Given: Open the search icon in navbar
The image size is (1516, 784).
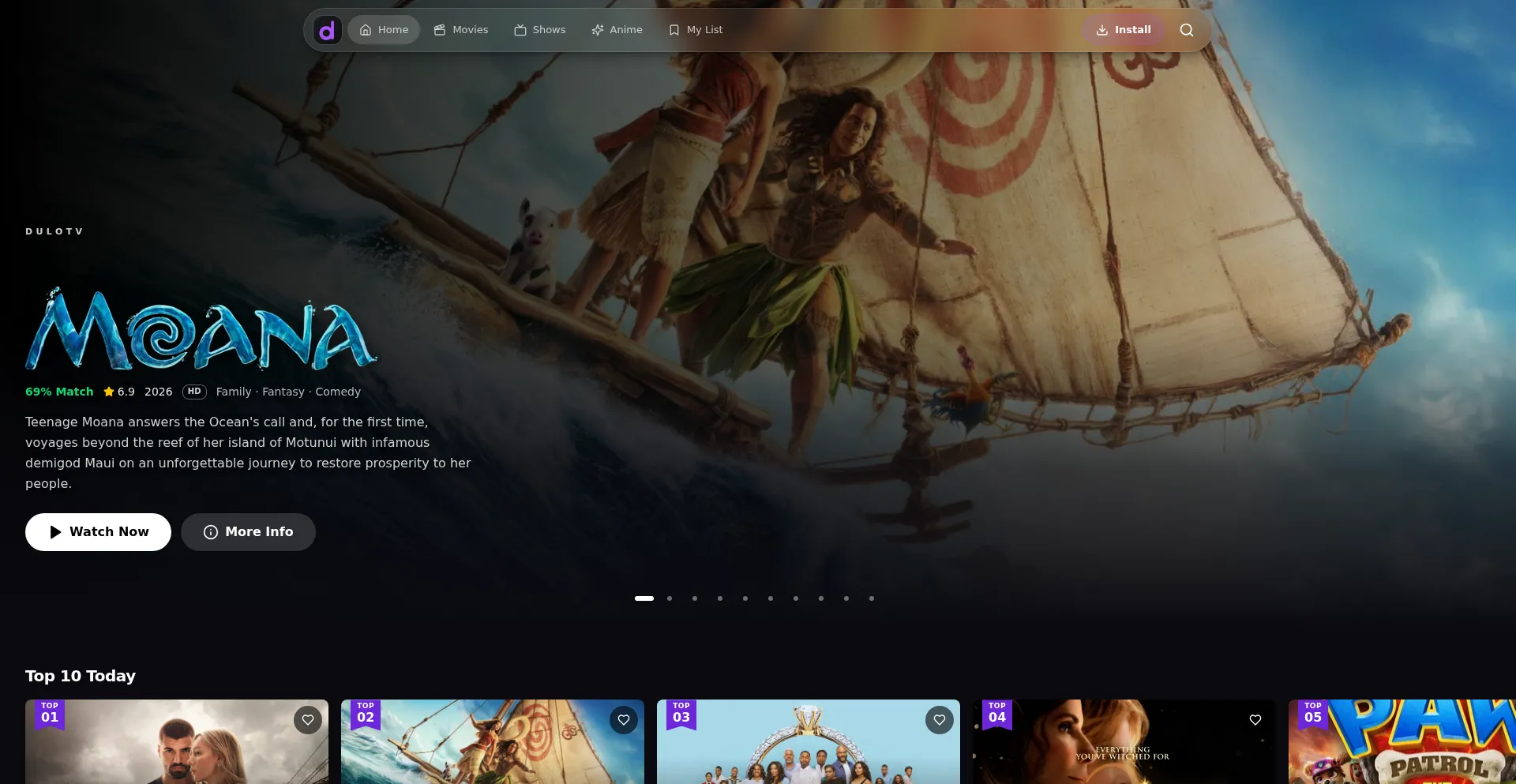Looking at the screenshot, I should click(1186, 30).
